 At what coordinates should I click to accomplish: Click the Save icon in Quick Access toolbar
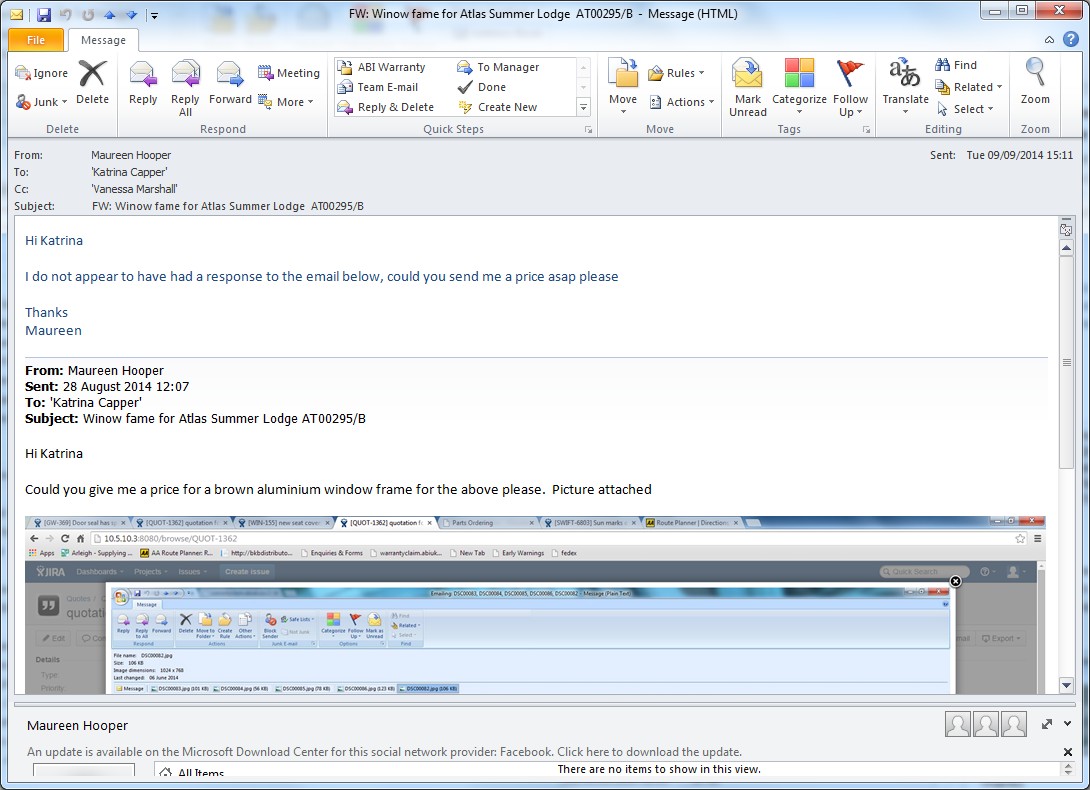(x=44, y=14)
